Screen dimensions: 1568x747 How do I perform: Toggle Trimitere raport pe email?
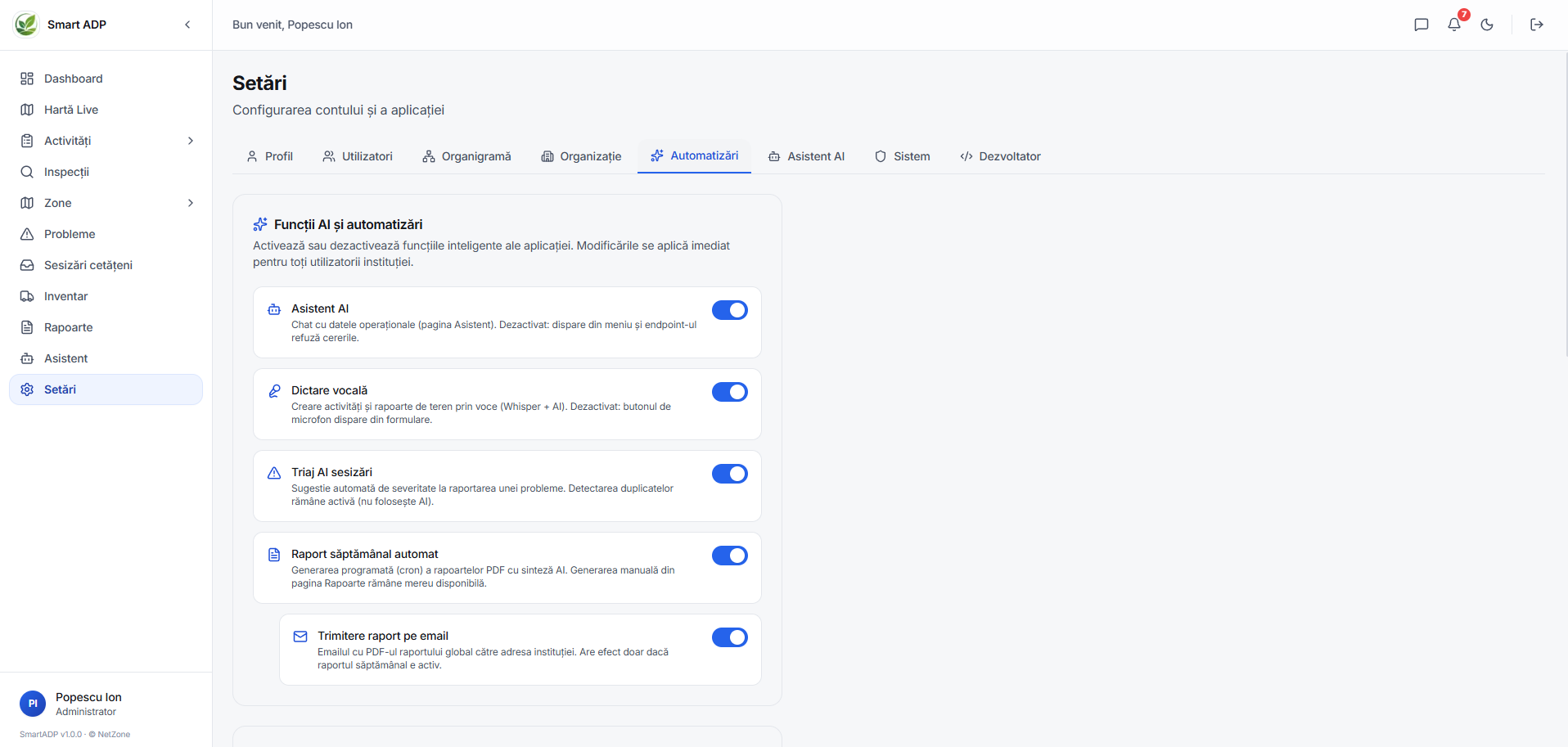tap(730, 637)
